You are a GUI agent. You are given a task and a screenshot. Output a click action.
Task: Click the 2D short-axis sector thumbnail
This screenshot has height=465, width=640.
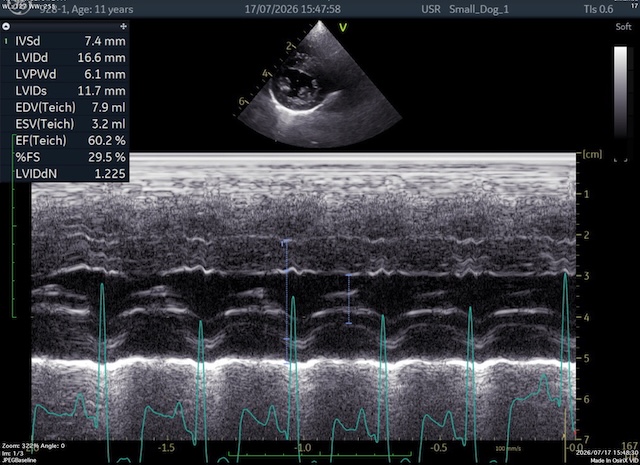click(319, 86)
